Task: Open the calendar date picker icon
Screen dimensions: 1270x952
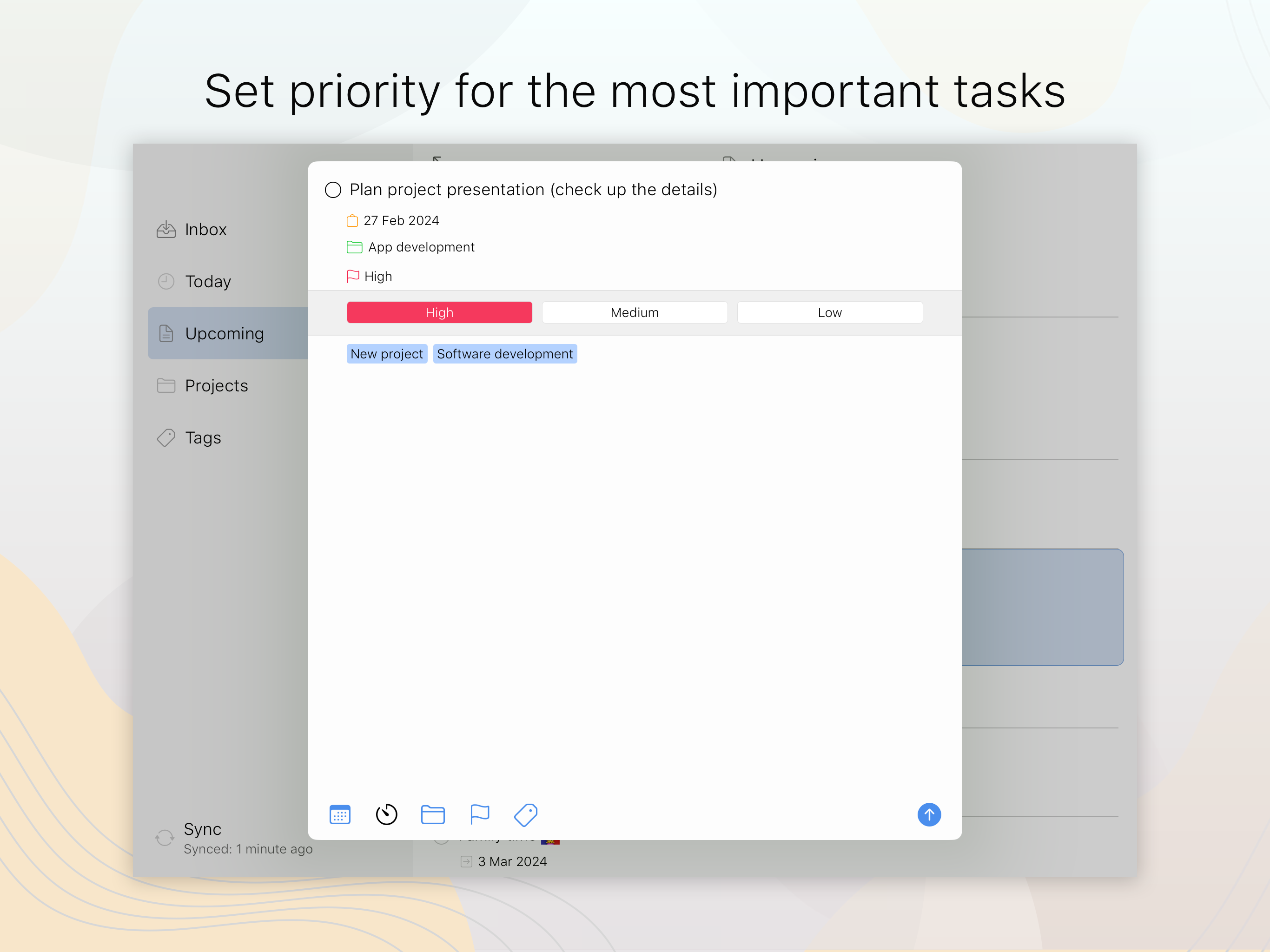Action: point(340,814)
